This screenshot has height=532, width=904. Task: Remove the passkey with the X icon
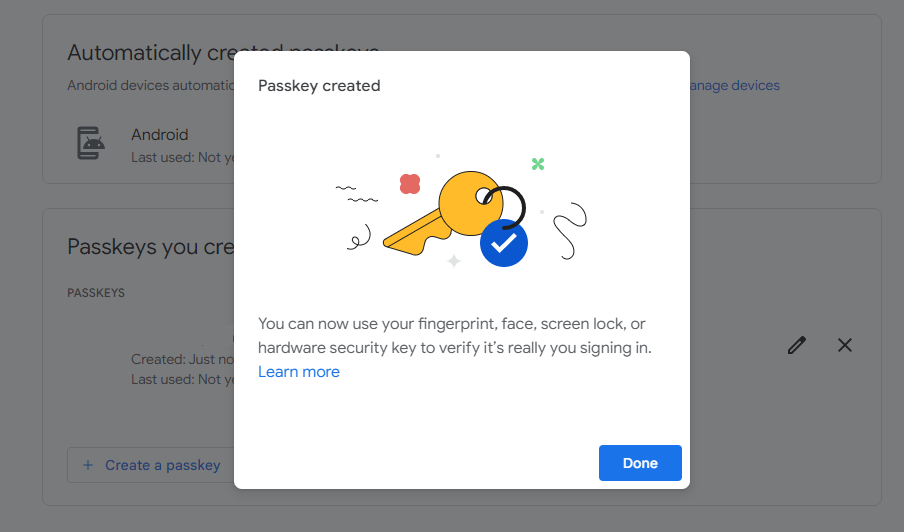click(x=845, y=345)
